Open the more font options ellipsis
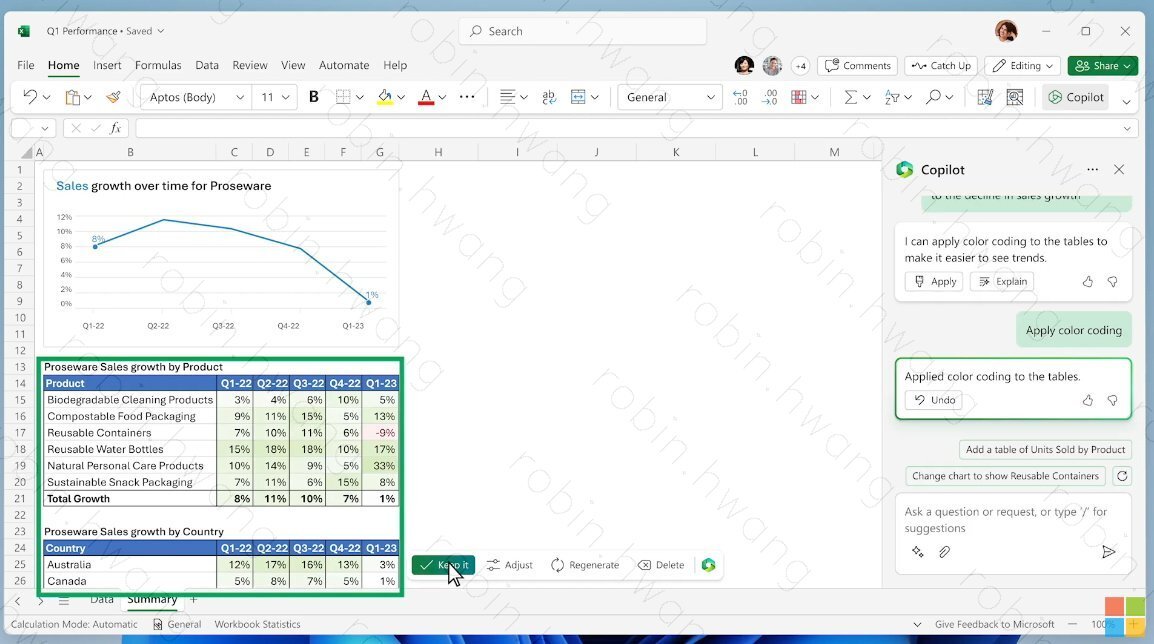The image size is (1154, 644). (x=467, y=96)
